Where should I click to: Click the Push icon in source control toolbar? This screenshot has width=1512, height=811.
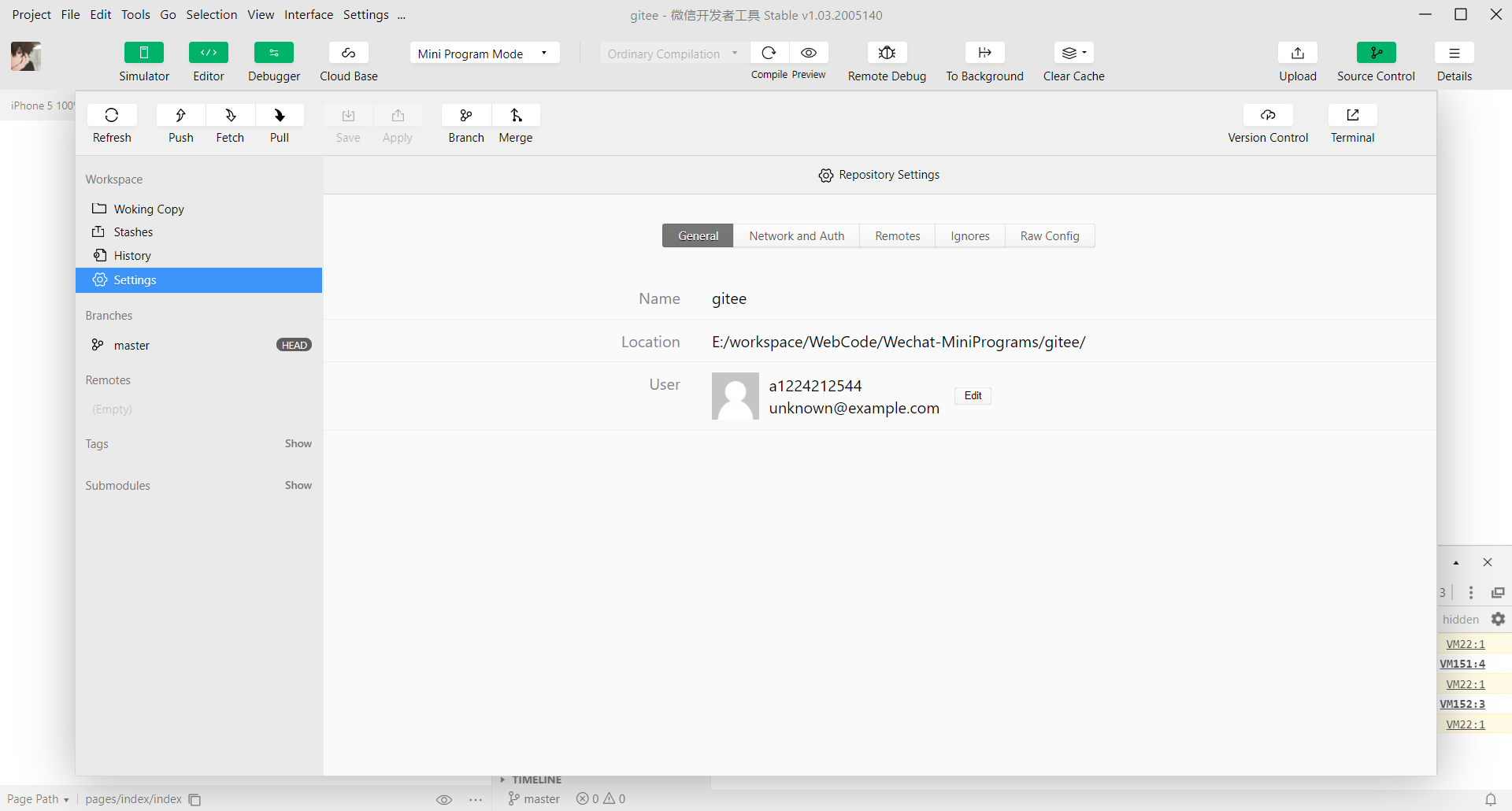coord(180,116)
